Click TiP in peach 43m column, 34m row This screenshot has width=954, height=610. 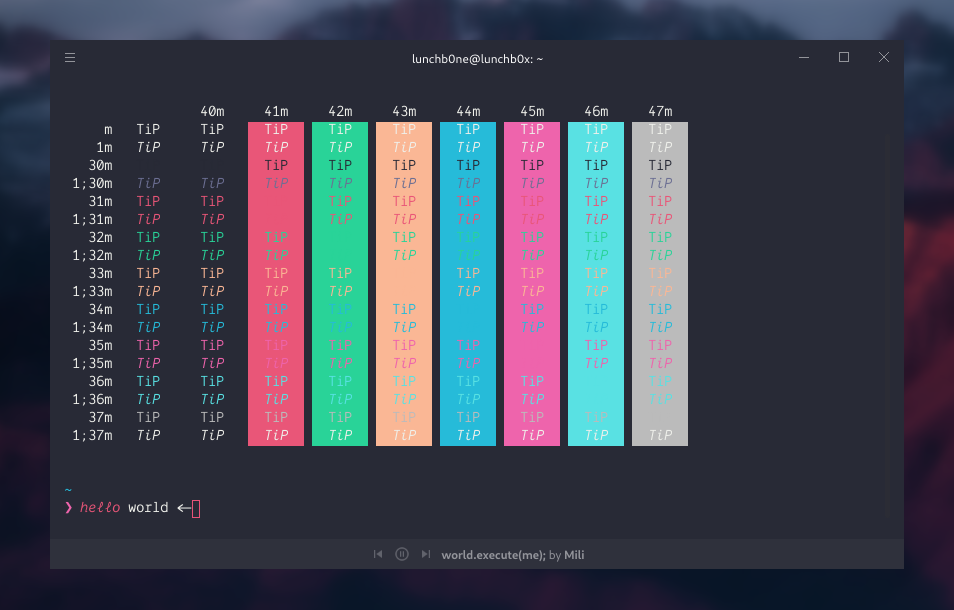click(x=404, y=309)
